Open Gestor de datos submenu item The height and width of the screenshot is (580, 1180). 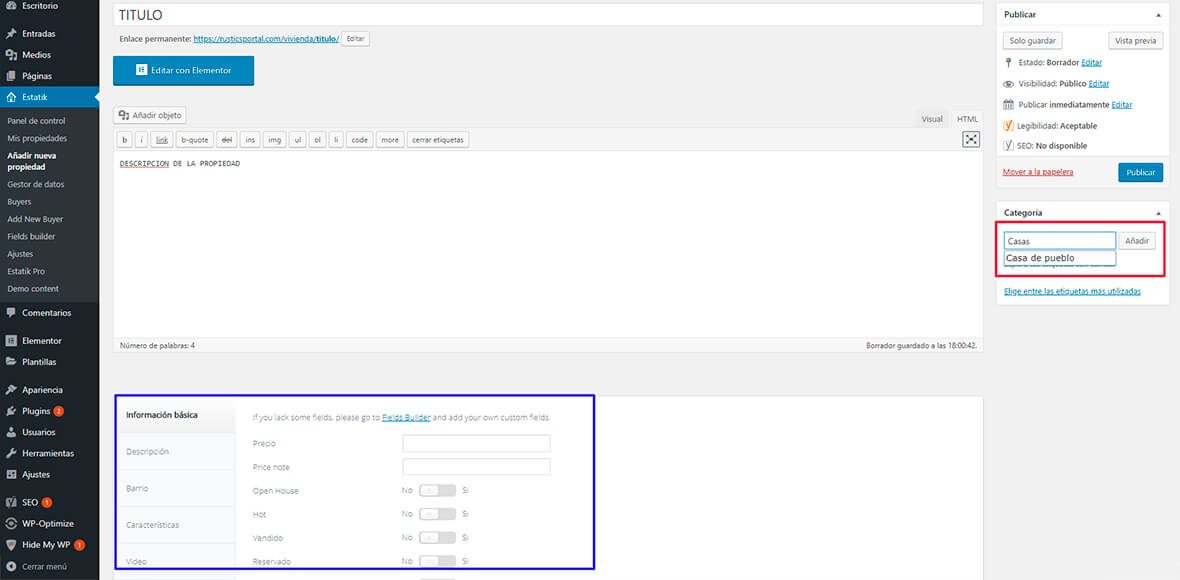(x=35, y=184)
